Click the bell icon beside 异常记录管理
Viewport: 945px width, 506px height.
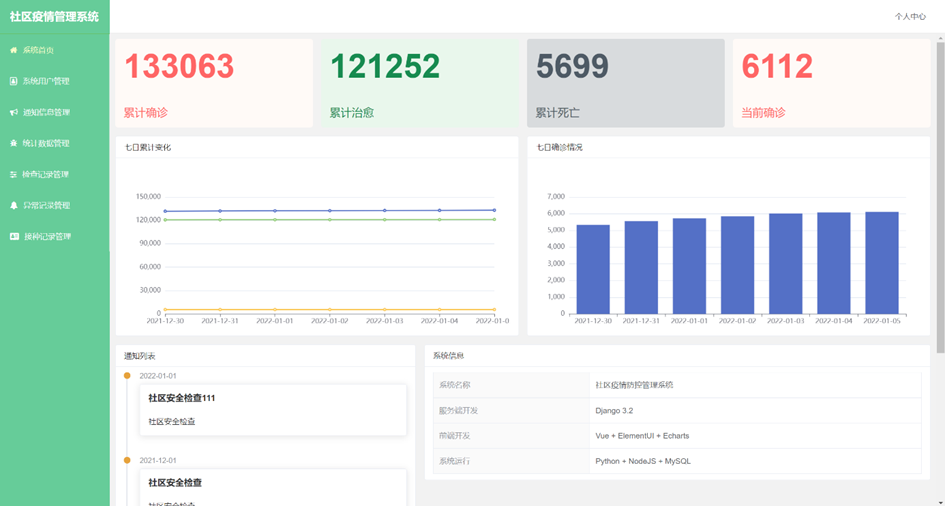[13, 205]
